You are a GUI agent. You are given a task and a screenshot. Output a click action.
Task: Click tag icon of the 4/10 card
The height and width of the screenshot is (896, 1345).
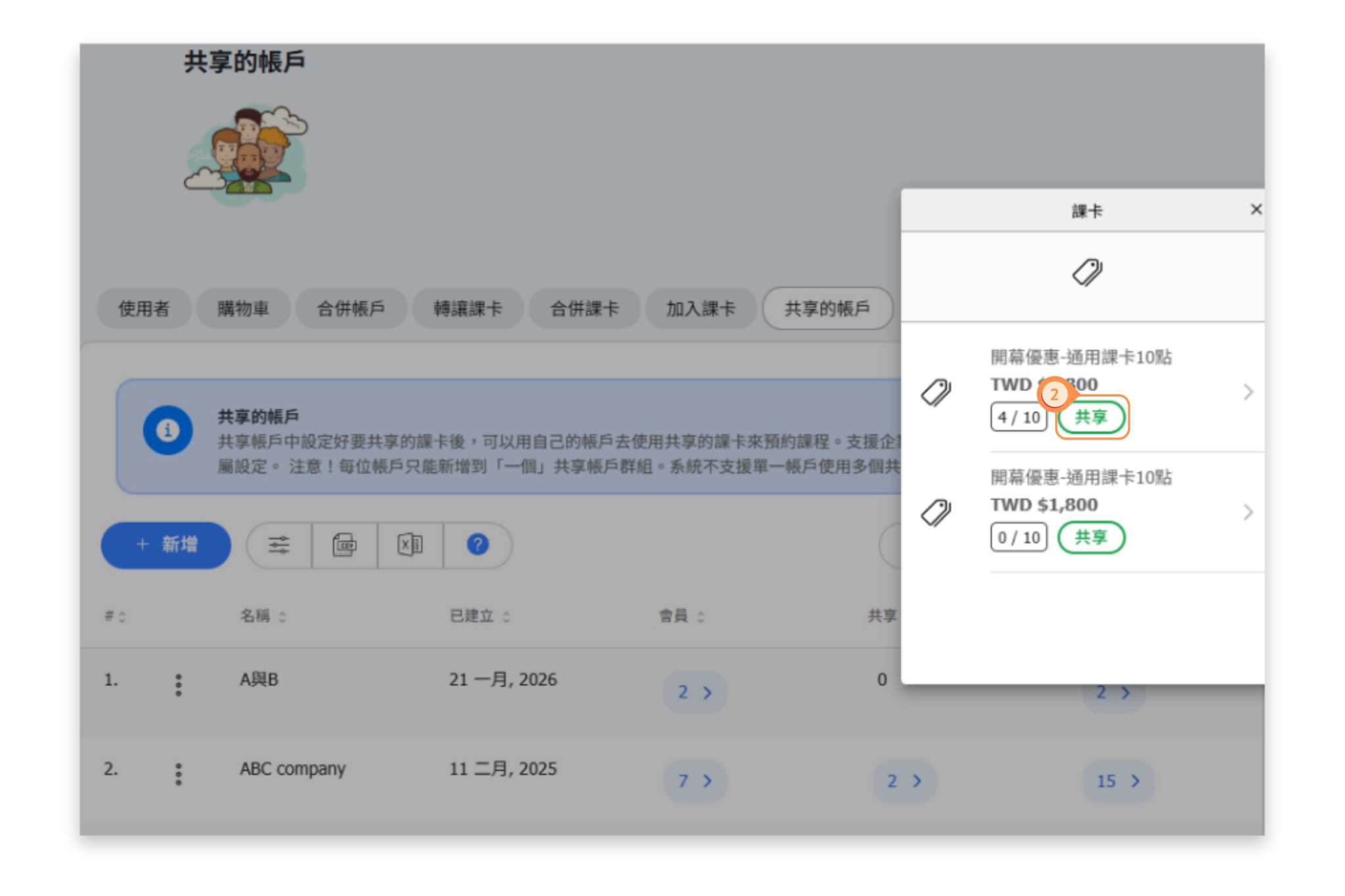click(x=936, y=393)
